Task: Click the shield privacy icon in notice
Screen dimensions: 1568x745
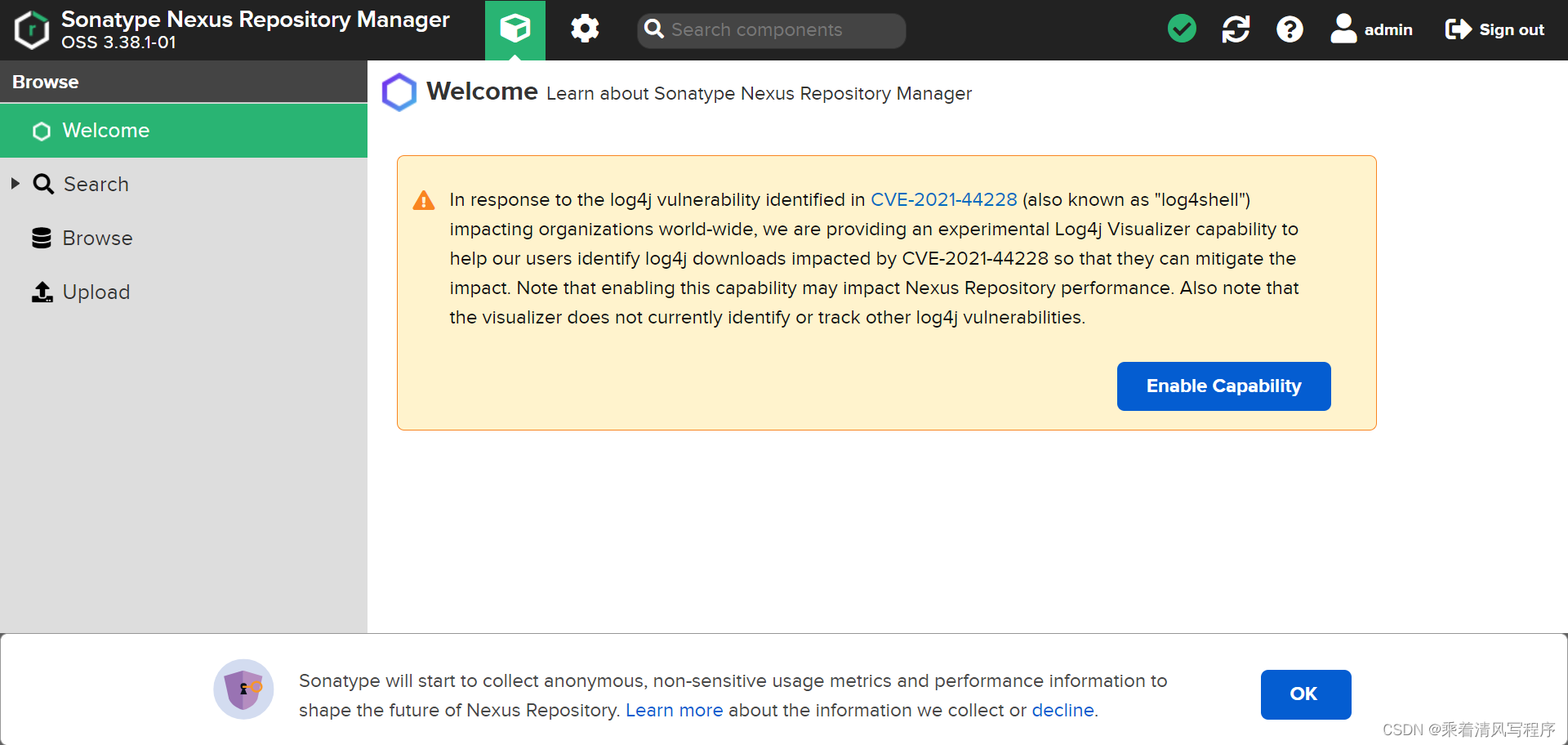Action: point(243,689)
